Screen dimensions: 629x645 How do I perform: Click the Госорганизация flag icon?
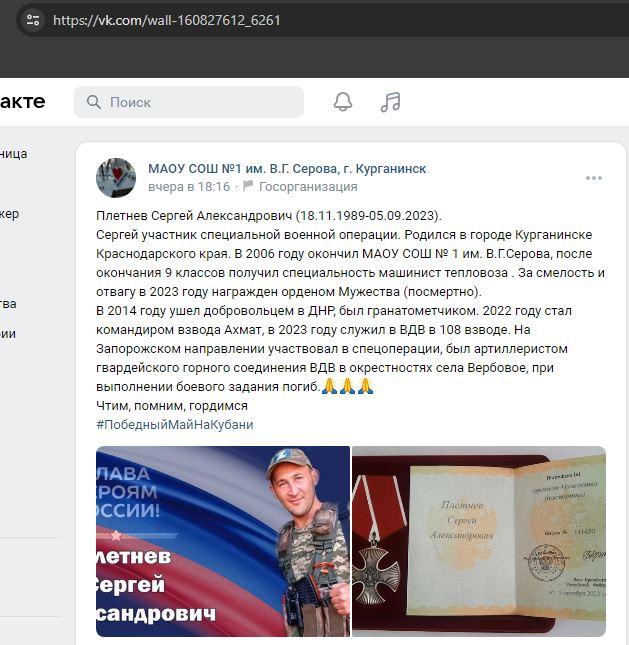[248, 186]
